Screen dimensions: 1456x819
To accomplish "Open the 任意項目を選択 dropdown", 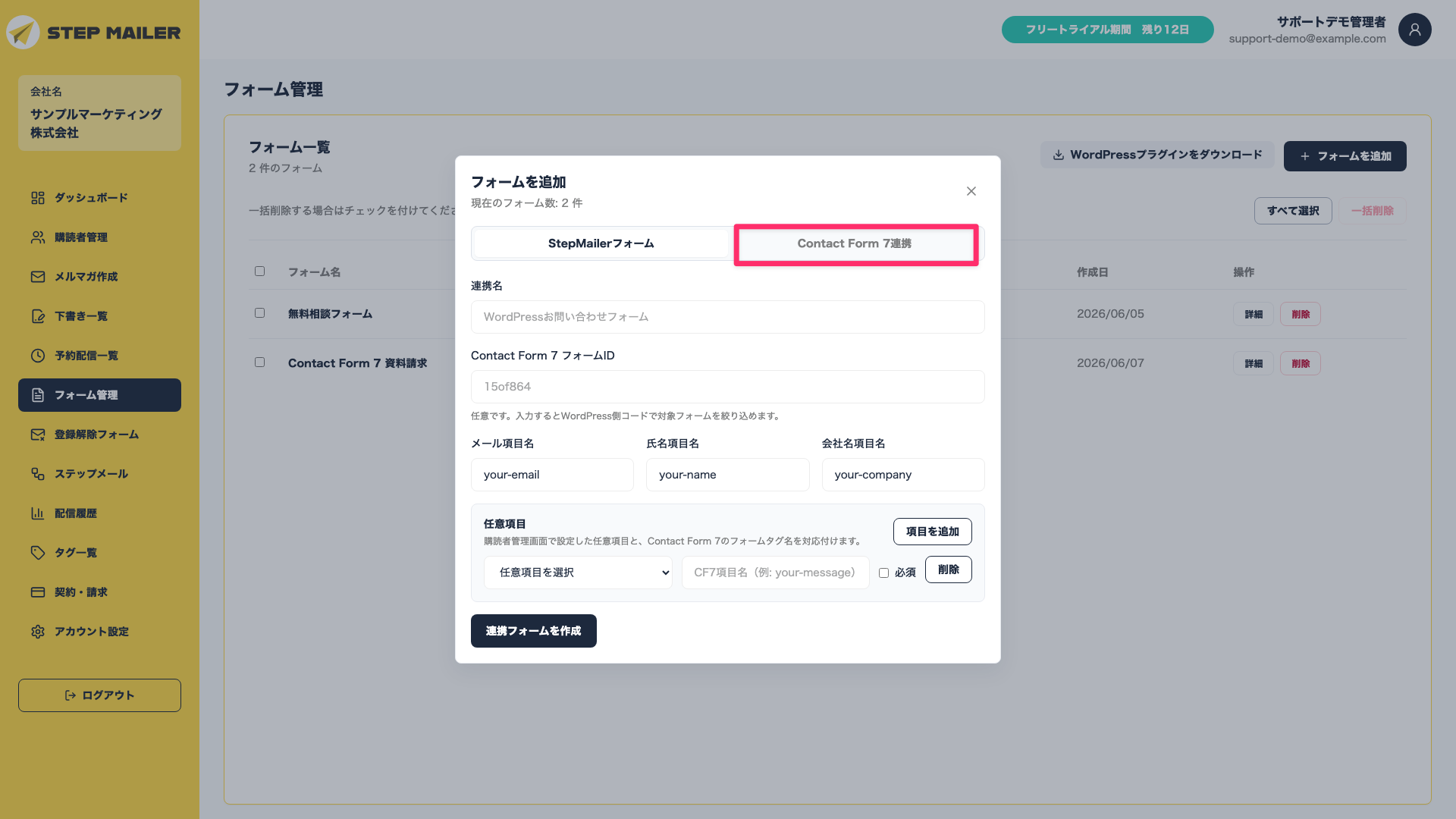I will pos(578,573).
